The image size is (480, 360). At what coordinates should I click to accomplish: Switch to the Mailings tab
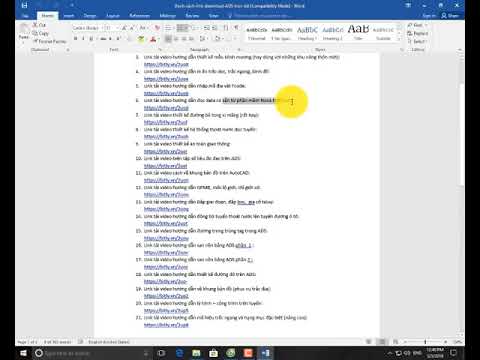pyautogui.click(x=167, y=16)
